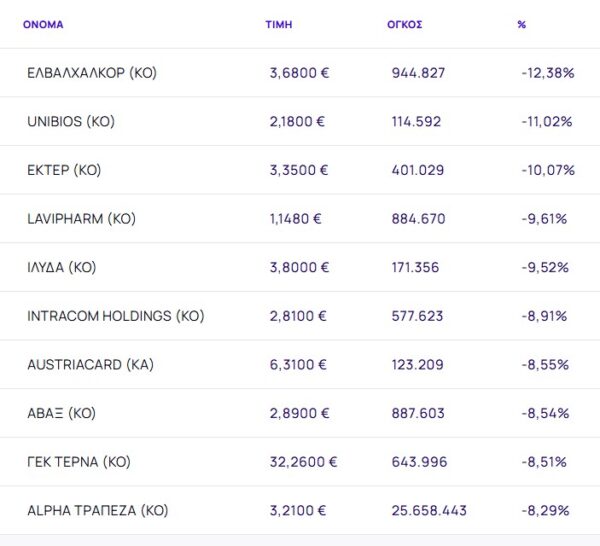
Task: Click the ΟΓΚΟΣ column header
Action: coord(403,24)
